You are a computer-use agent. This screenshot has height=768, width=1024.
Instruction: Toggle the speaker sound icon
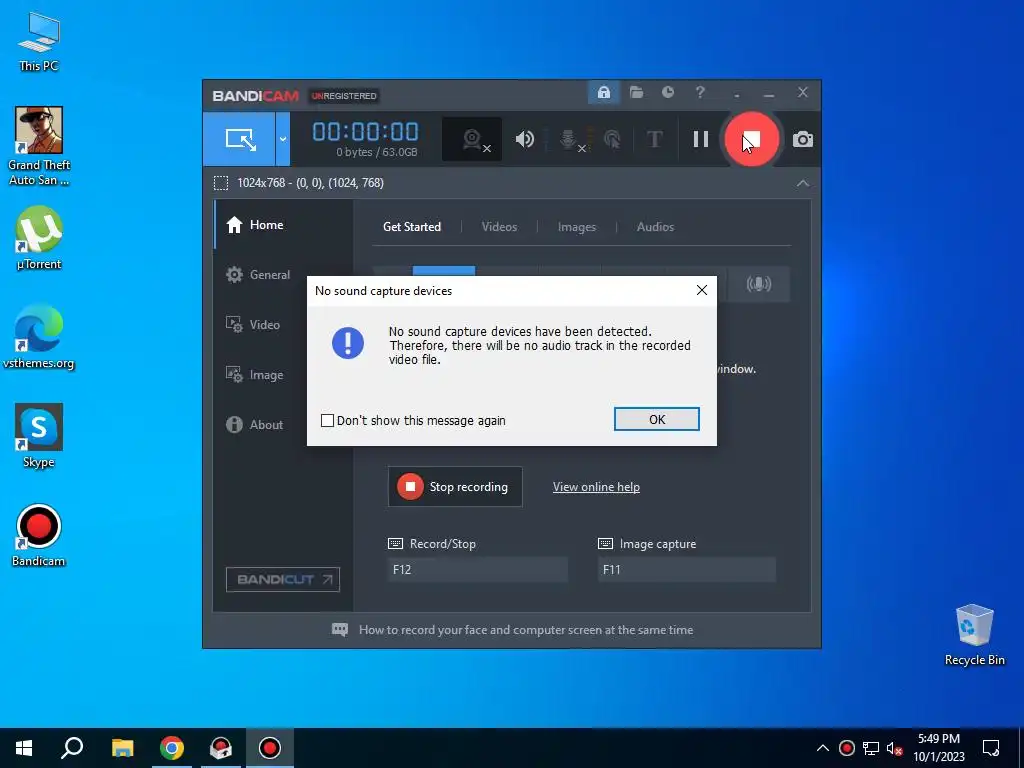524,139
